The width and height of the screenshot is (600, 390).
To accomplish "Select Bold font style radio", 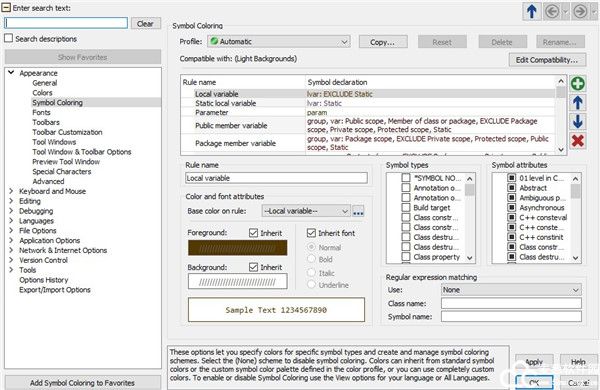I will (311, 259).
